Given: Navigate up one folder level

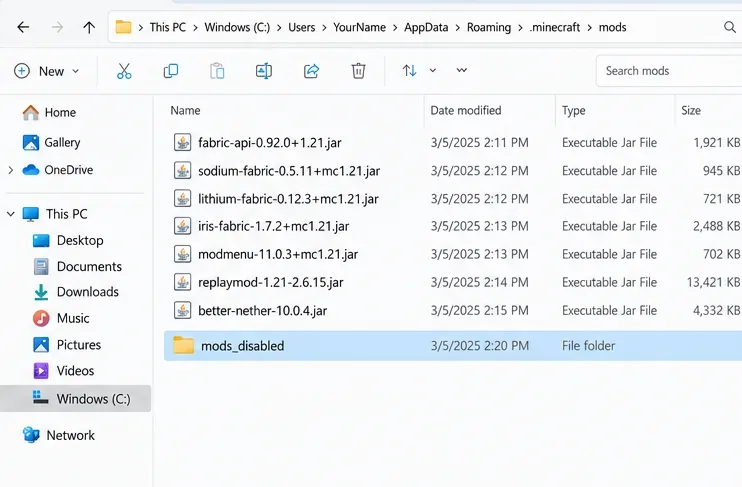Looking at the screenshot, I should pyautogui.click(x=89, y=27).
